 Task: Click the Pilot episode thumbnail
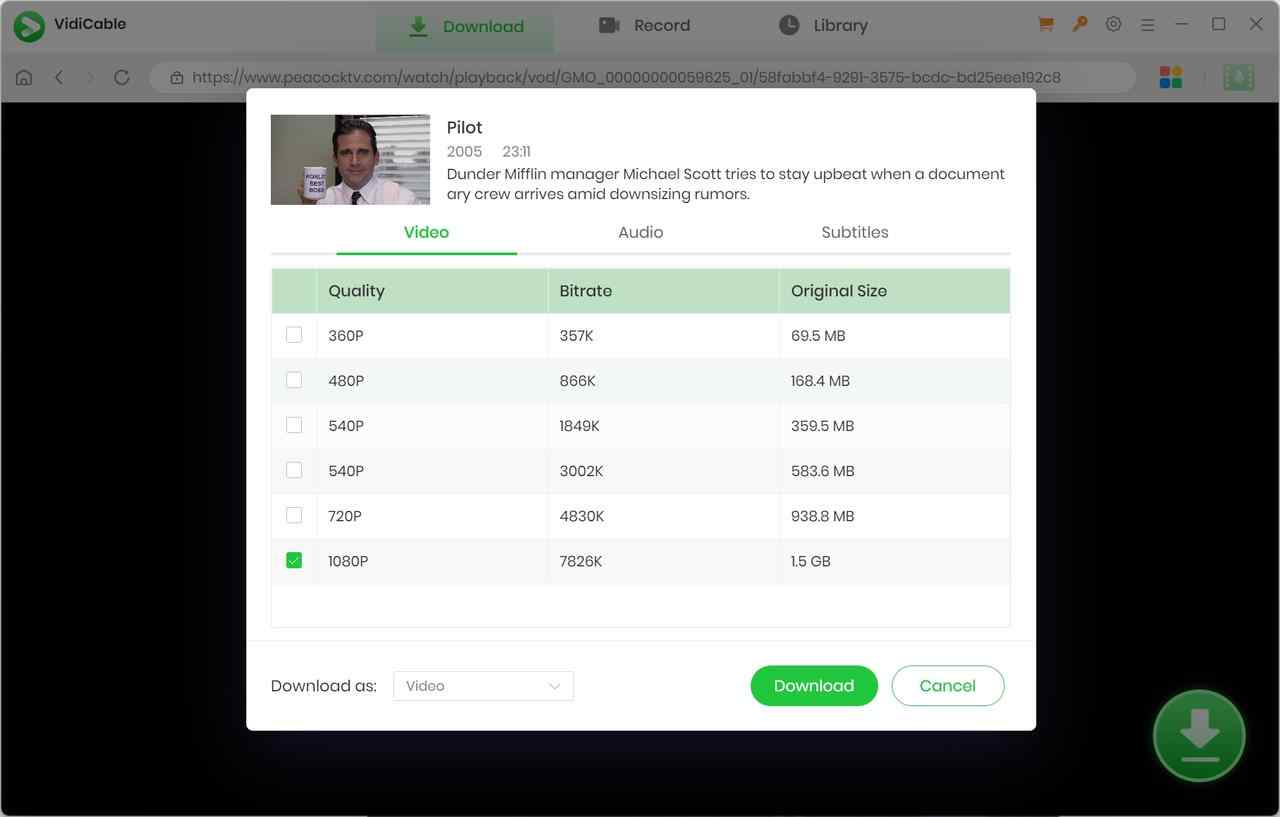350,160
